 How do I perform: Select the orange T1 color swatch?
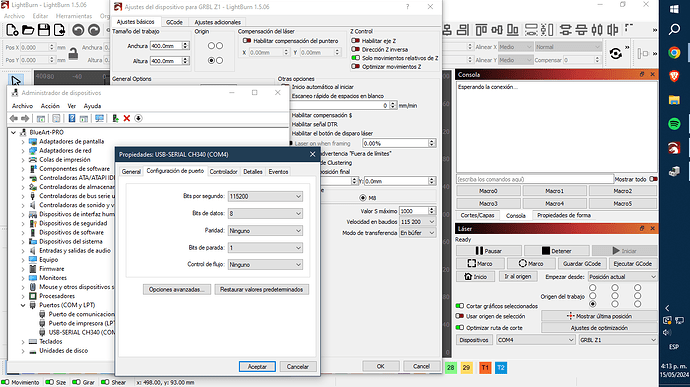485,367
